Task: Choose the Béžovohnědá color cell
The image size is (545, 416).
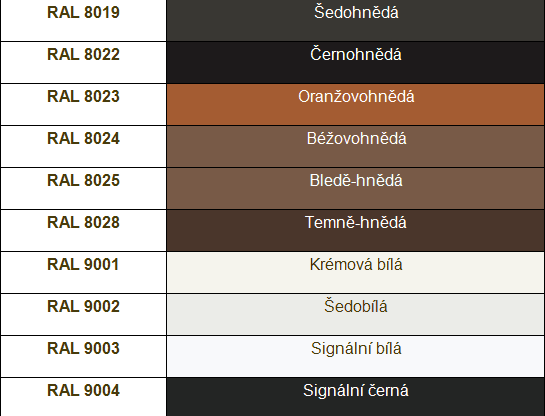Action: (355, 147)
